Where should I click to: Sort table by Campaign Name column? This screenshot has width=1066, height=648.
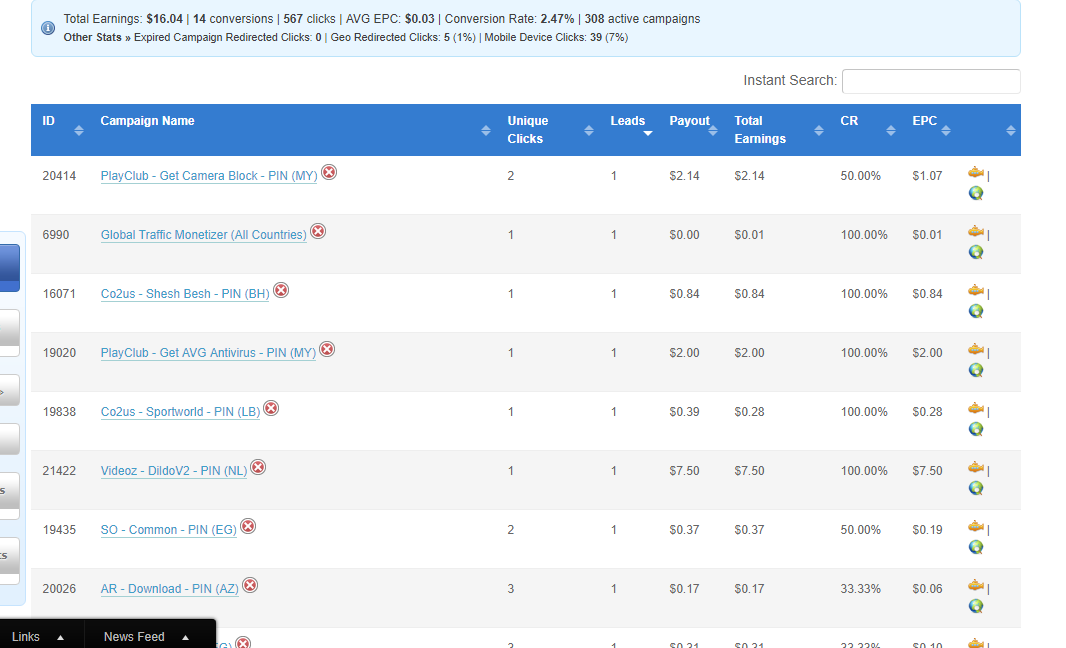tap(485, 131)
